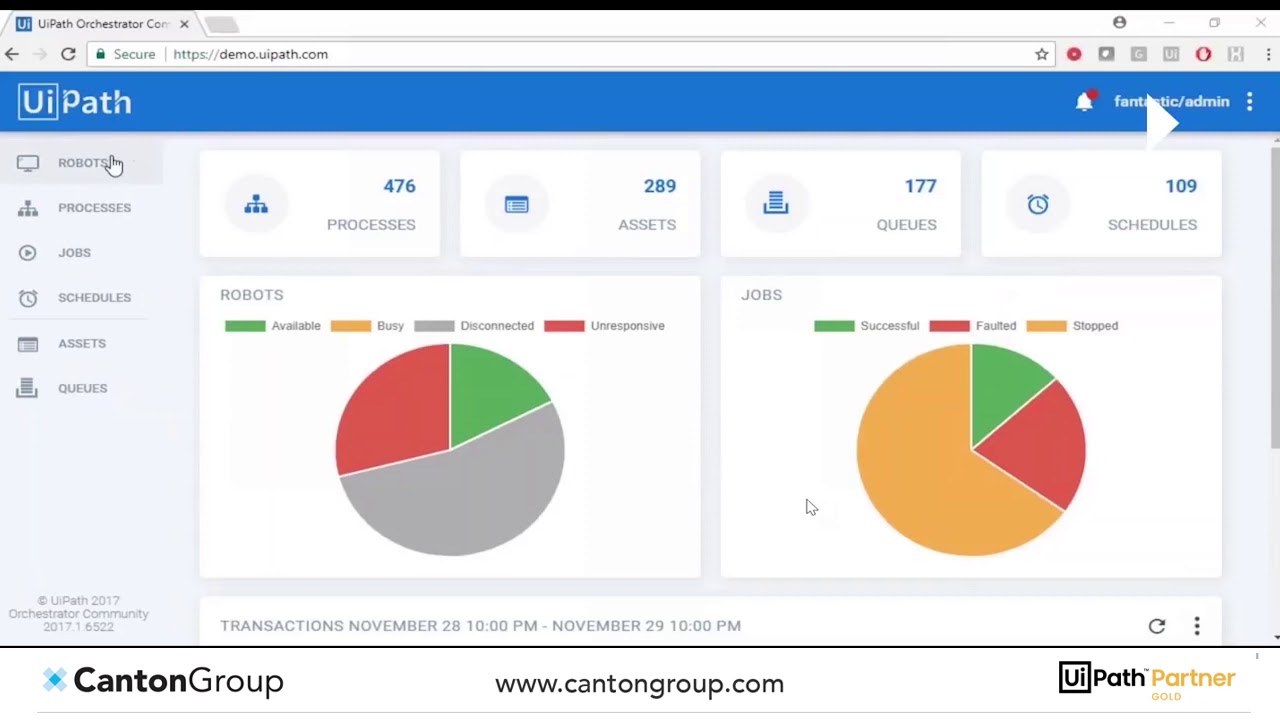Image resolution: width=1280 pixels, height=720 pixels.
Task: Click the browser Back arrow
Action: (12, 54)
